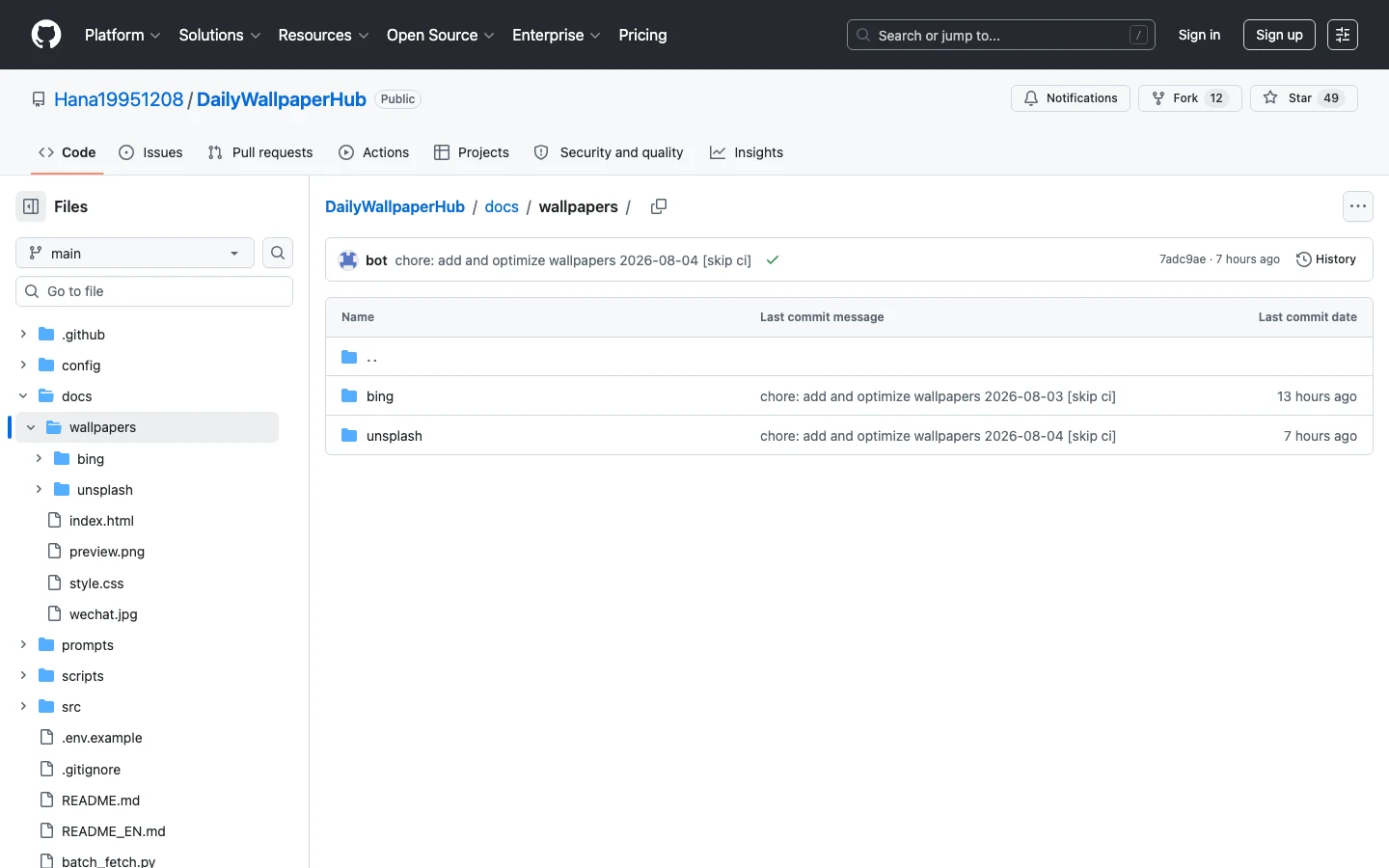The image size is (1389, 868).
Task: Open the DailyWallpaperHub repository title link
Action: [x=282, y=99]
